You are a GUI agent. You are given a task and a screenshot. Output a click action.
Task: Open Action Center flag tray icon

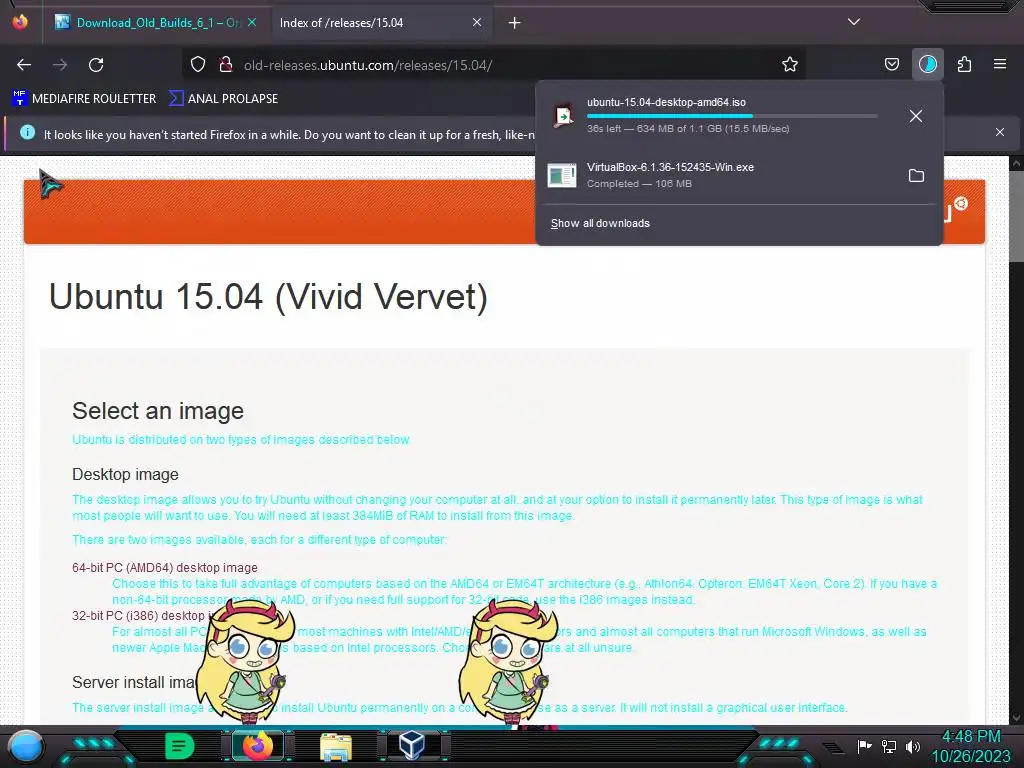point(864,746)
